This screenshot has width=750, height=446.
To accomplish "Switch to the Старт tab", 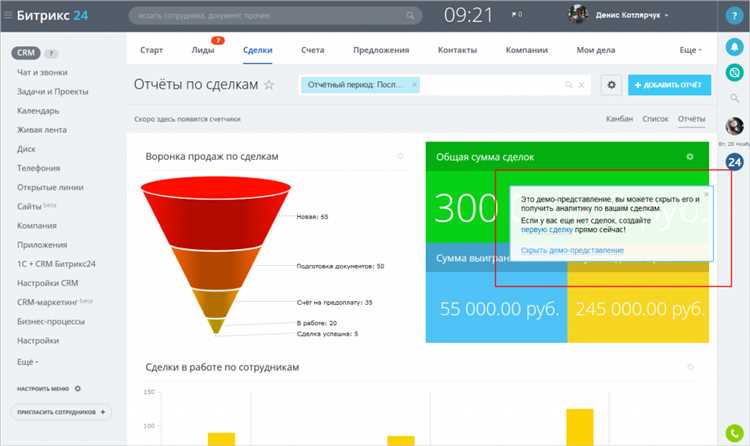I will click(x=152, y=50).
